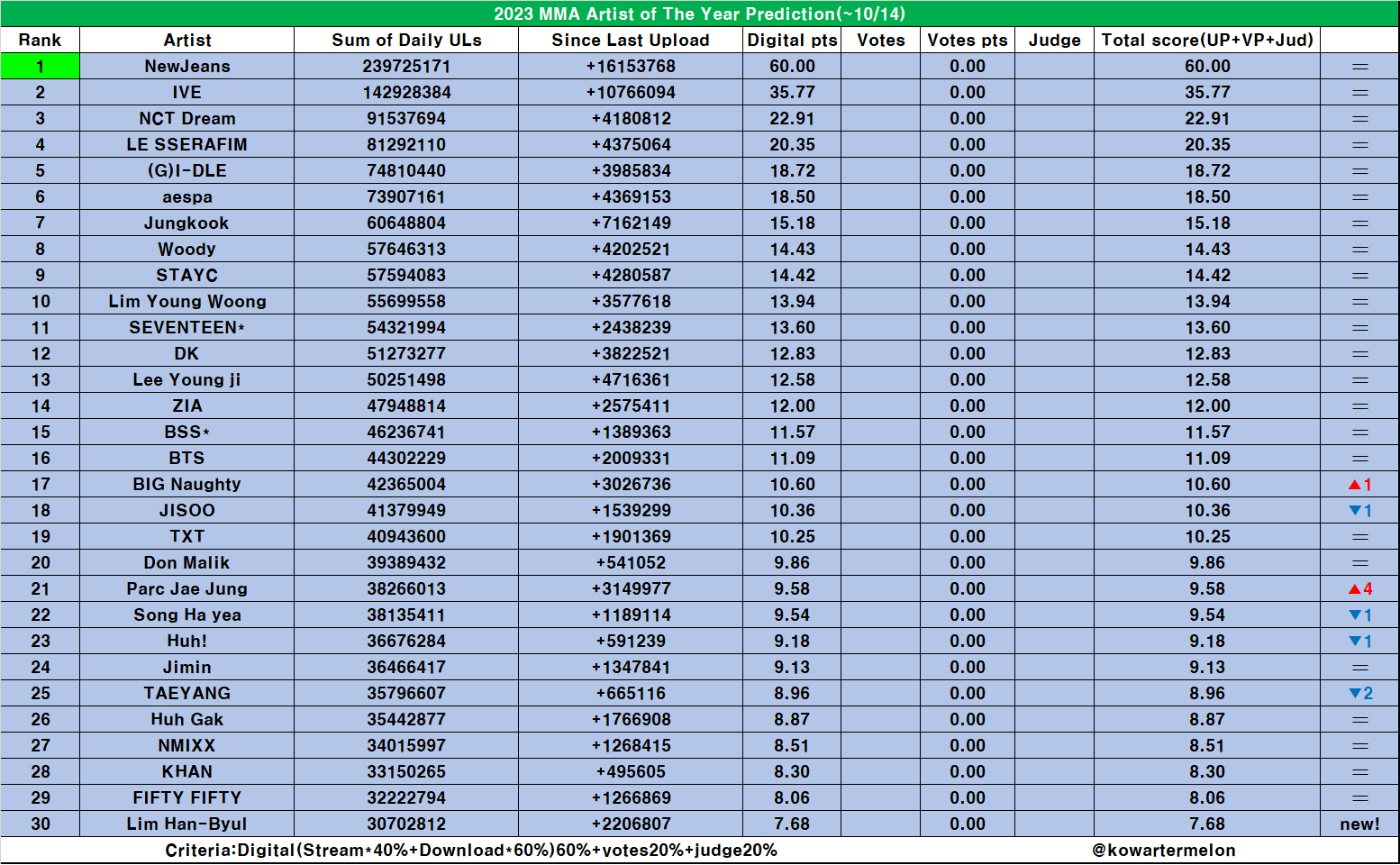This screenshot has width=1400, height=865.
Task: Select the 'STAYC' artist cell
Action: (x=187, y=276)
